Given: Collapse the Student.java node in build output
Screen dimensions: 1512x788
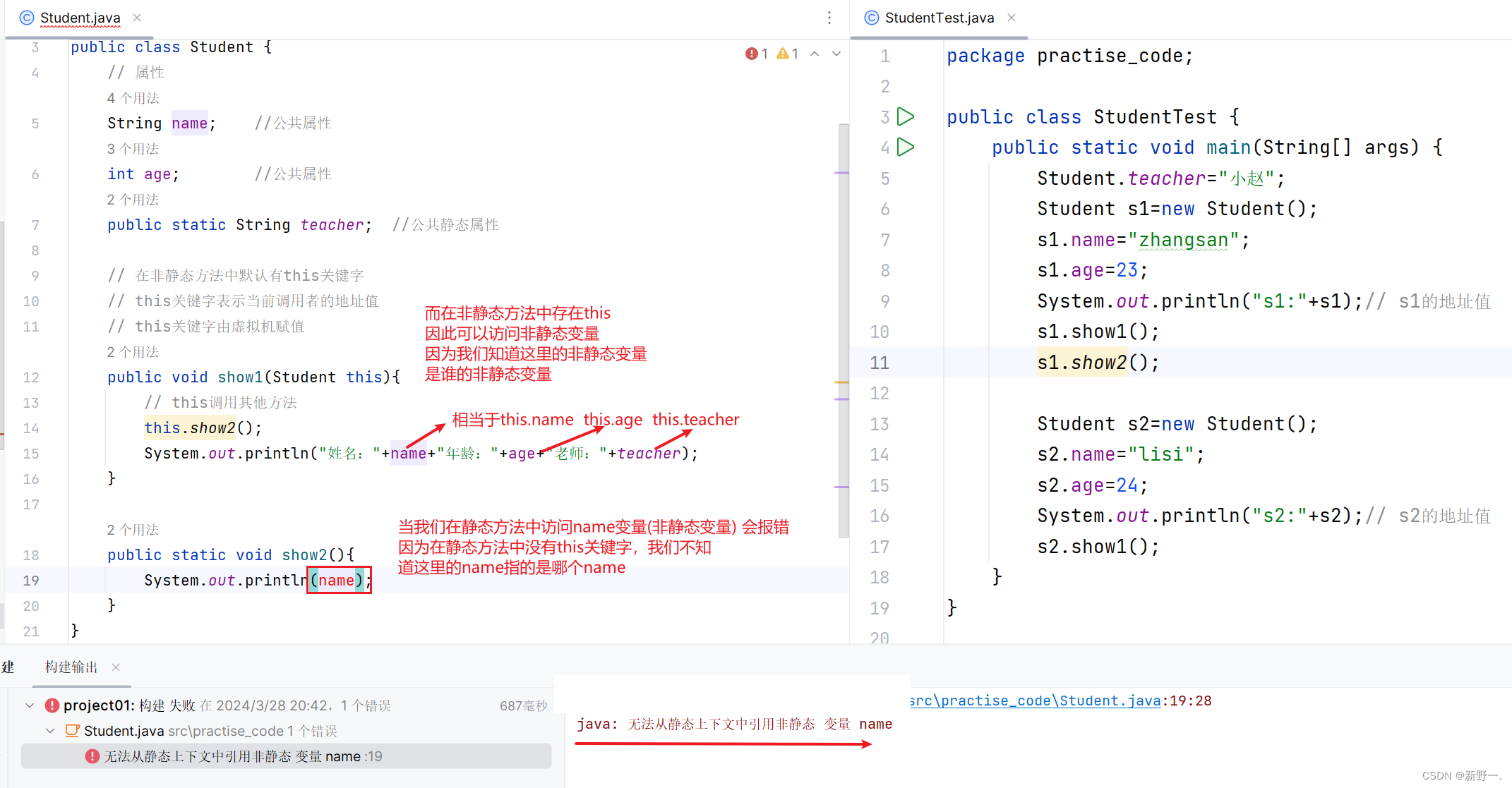Looking at the screenshot, I should pos(49,731).
